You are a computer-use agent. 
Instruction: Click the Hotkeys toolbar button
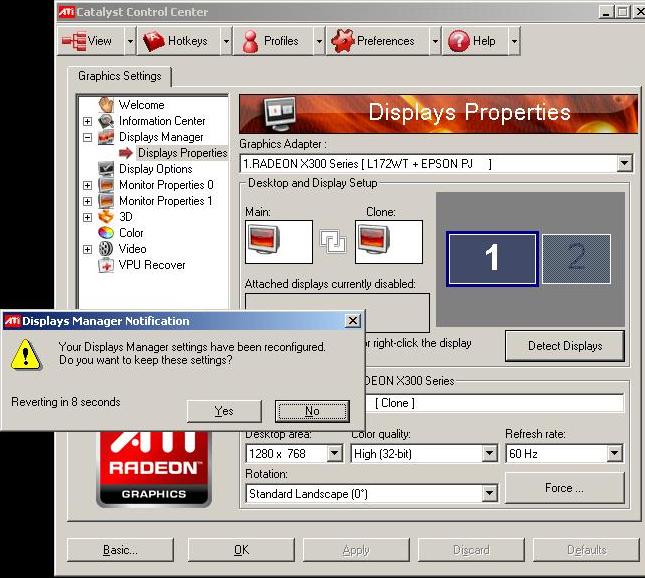tap(179, 41)
